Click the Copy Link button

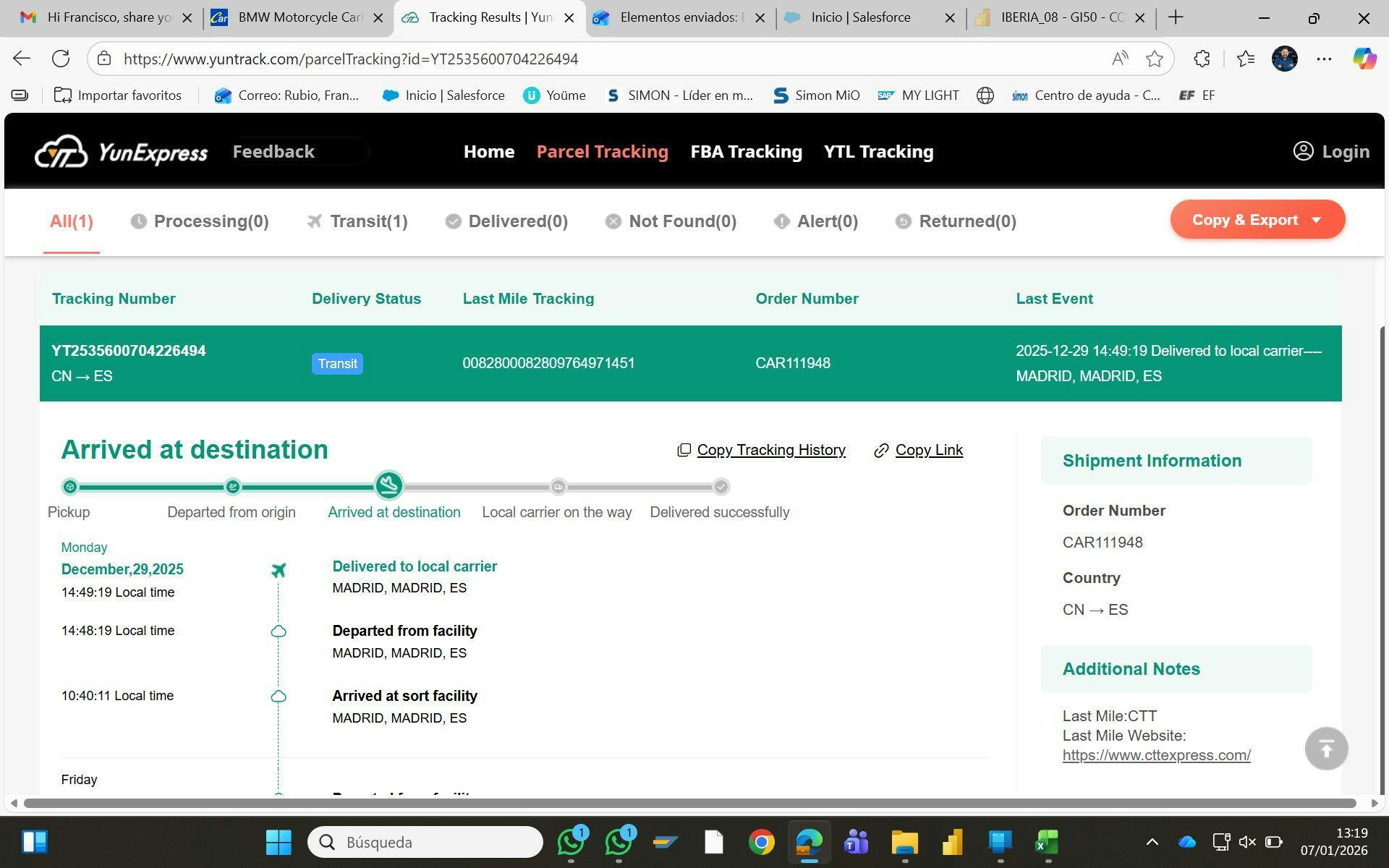coord(928,450)
